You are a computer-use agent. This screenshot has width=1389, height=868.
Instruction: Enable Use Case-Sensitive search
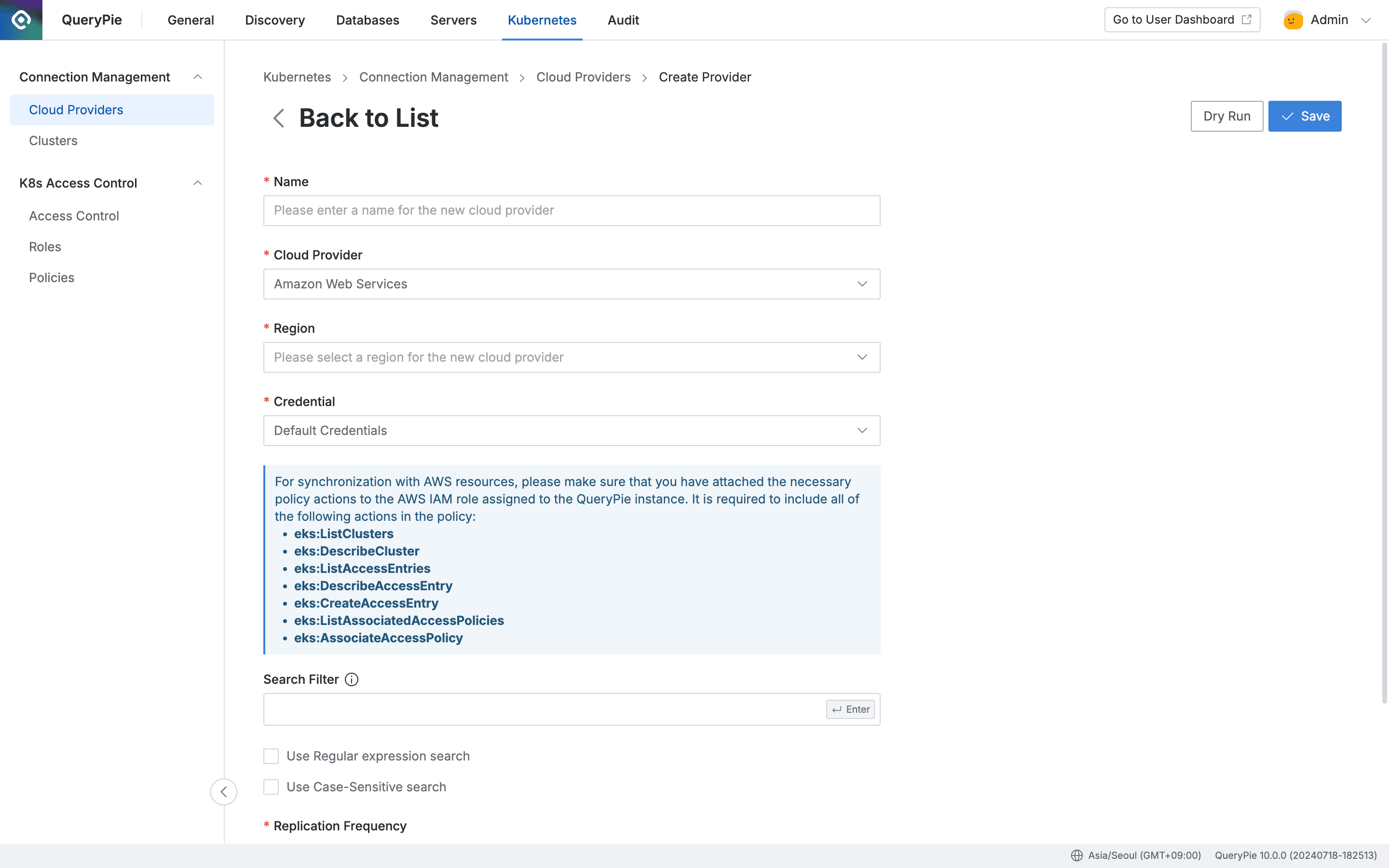[x=271, y=787]
